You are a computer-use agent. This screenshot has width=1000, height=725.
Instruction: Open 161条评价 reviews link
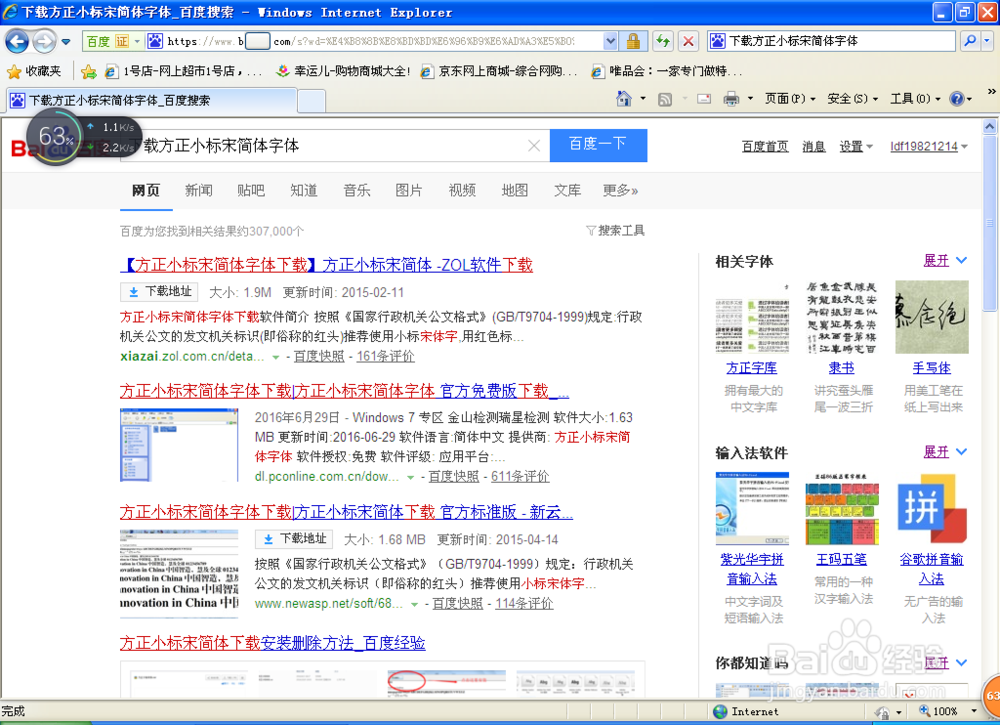click(x=385, y=356)
